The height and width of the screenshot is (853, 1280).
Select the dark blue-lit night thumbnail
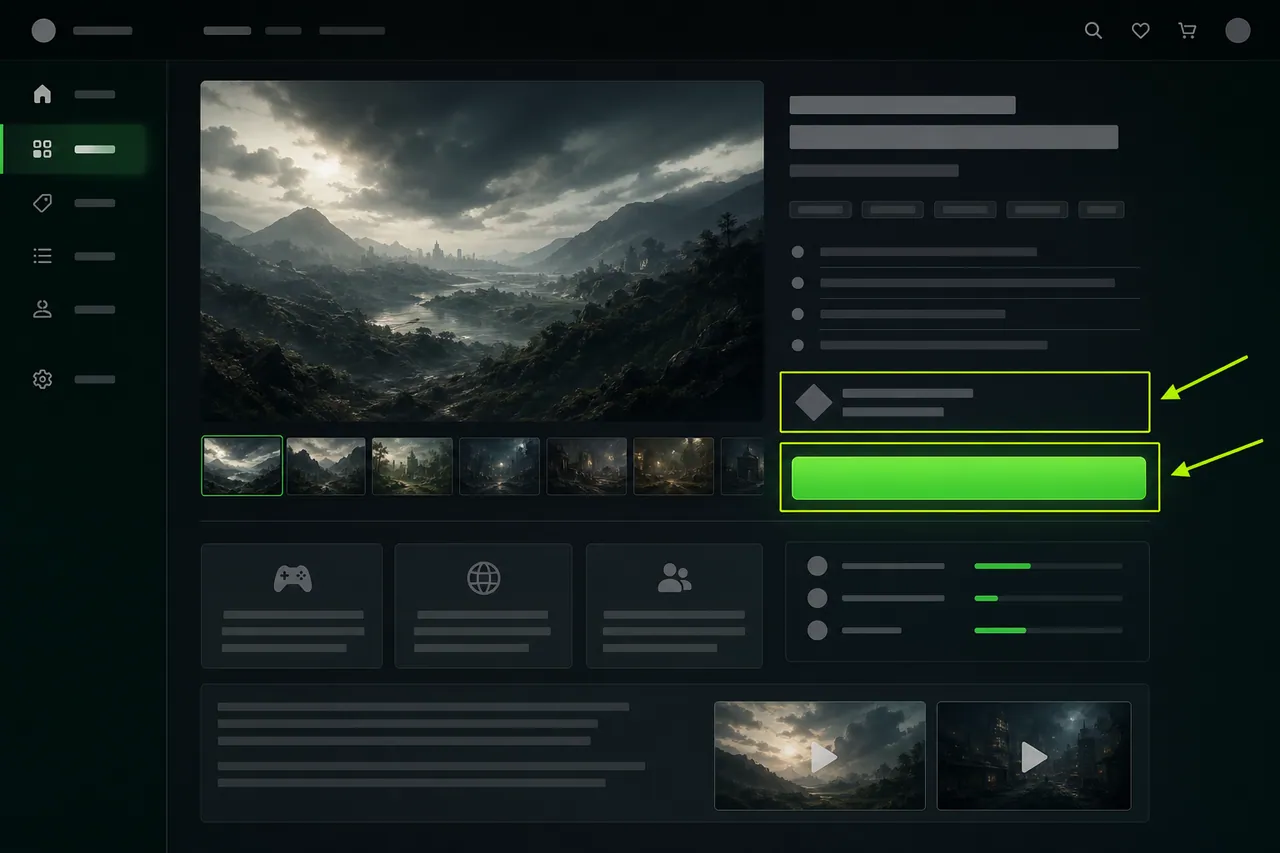(x=500, y=466)
